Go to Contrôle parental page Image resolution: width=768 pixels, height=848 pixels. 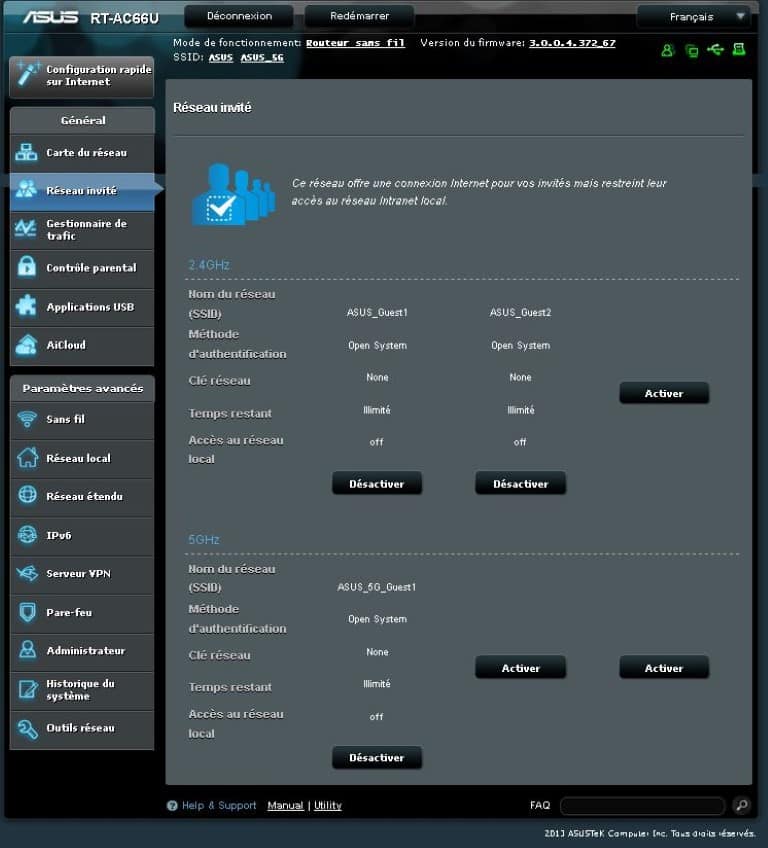click(82, 268)
